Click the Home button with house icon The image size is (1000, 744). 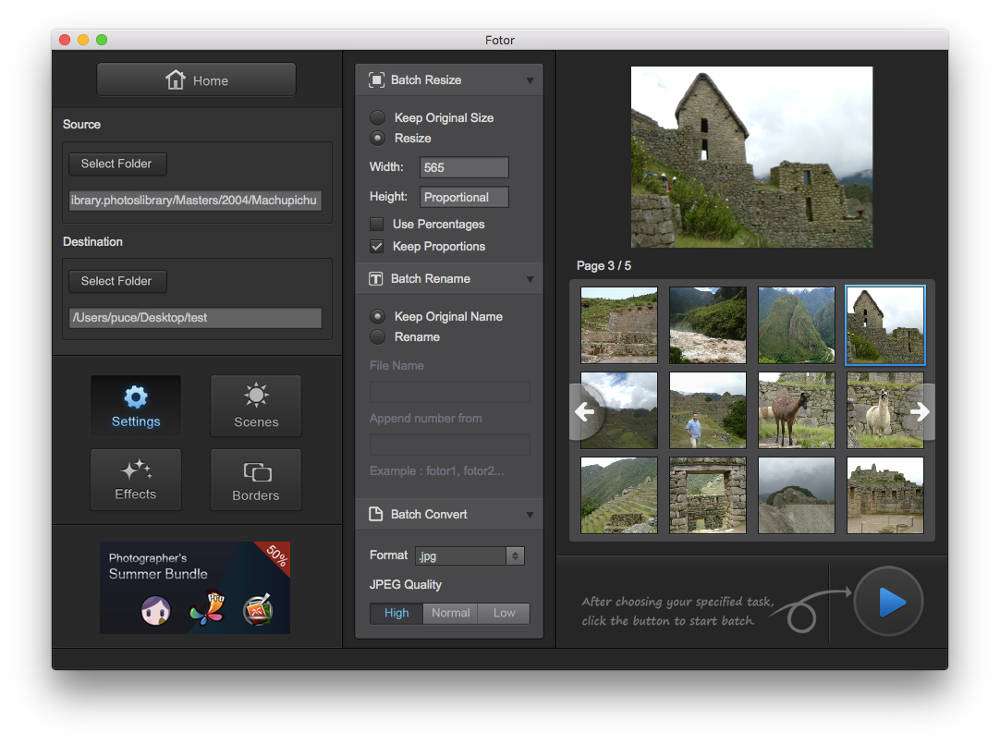(196, 80)
